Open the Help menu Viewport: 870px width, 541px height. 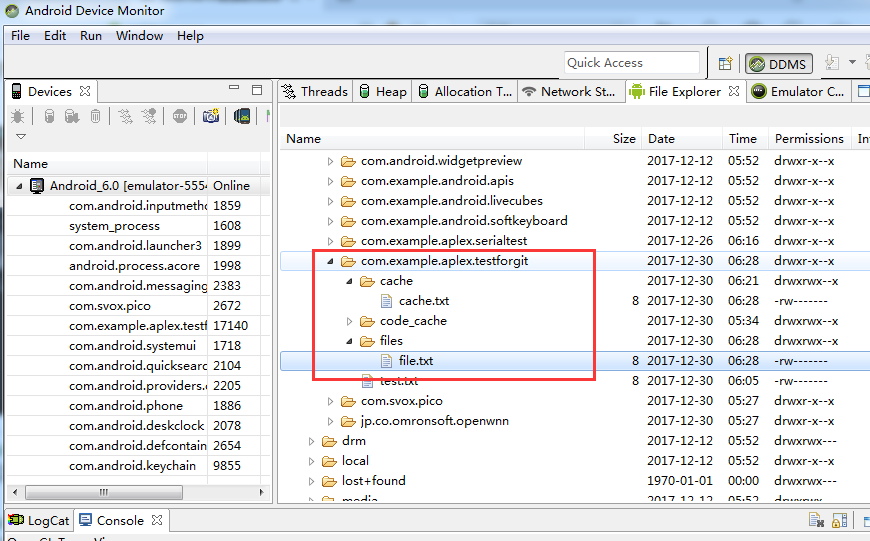(190, 36)
